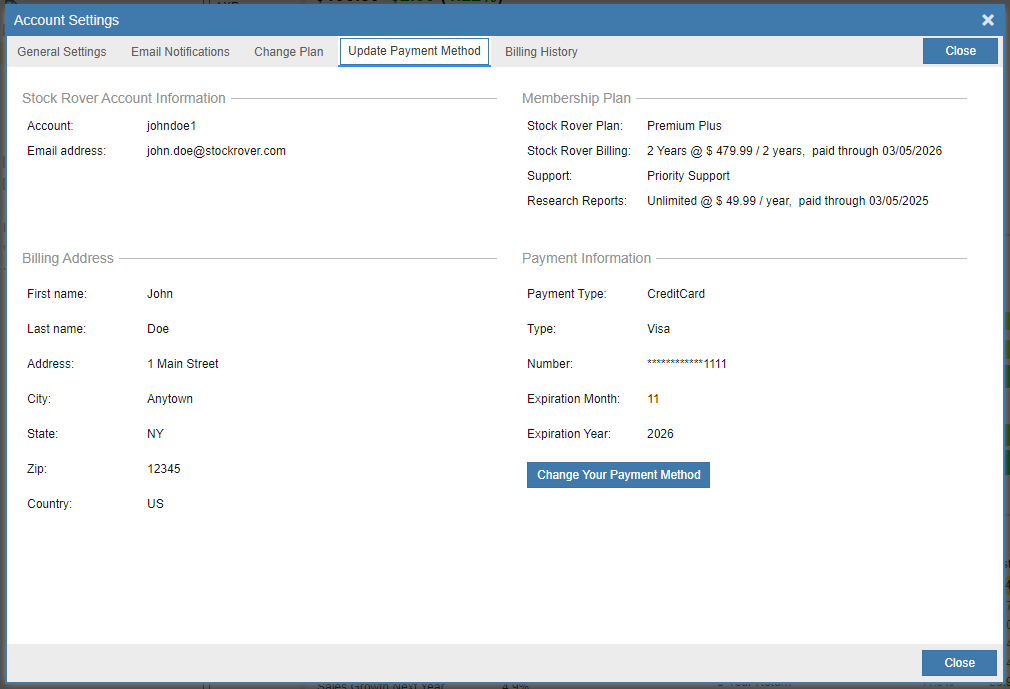This screenshot has width=1010, height=689.
Task: Go to the Change Plan tab
Action: [288, 52]
